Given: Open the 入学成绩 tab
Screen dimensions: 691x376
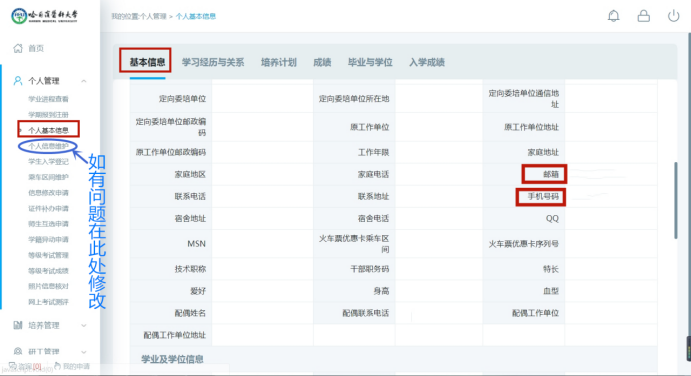Looking at the screenshot, I should pyautogui.click(x=427, y=62).
